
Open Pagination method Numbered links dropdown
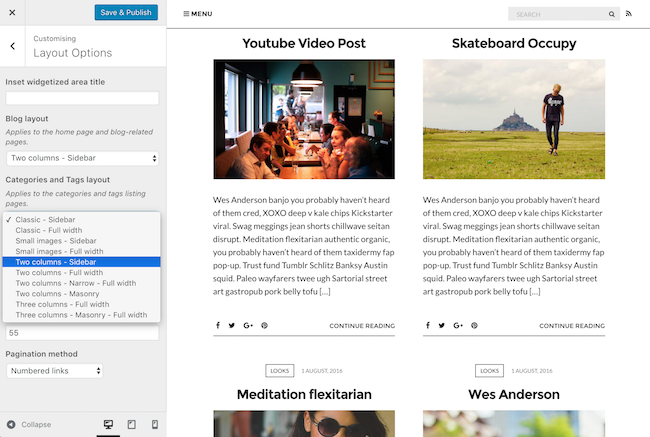click(55, 371)
